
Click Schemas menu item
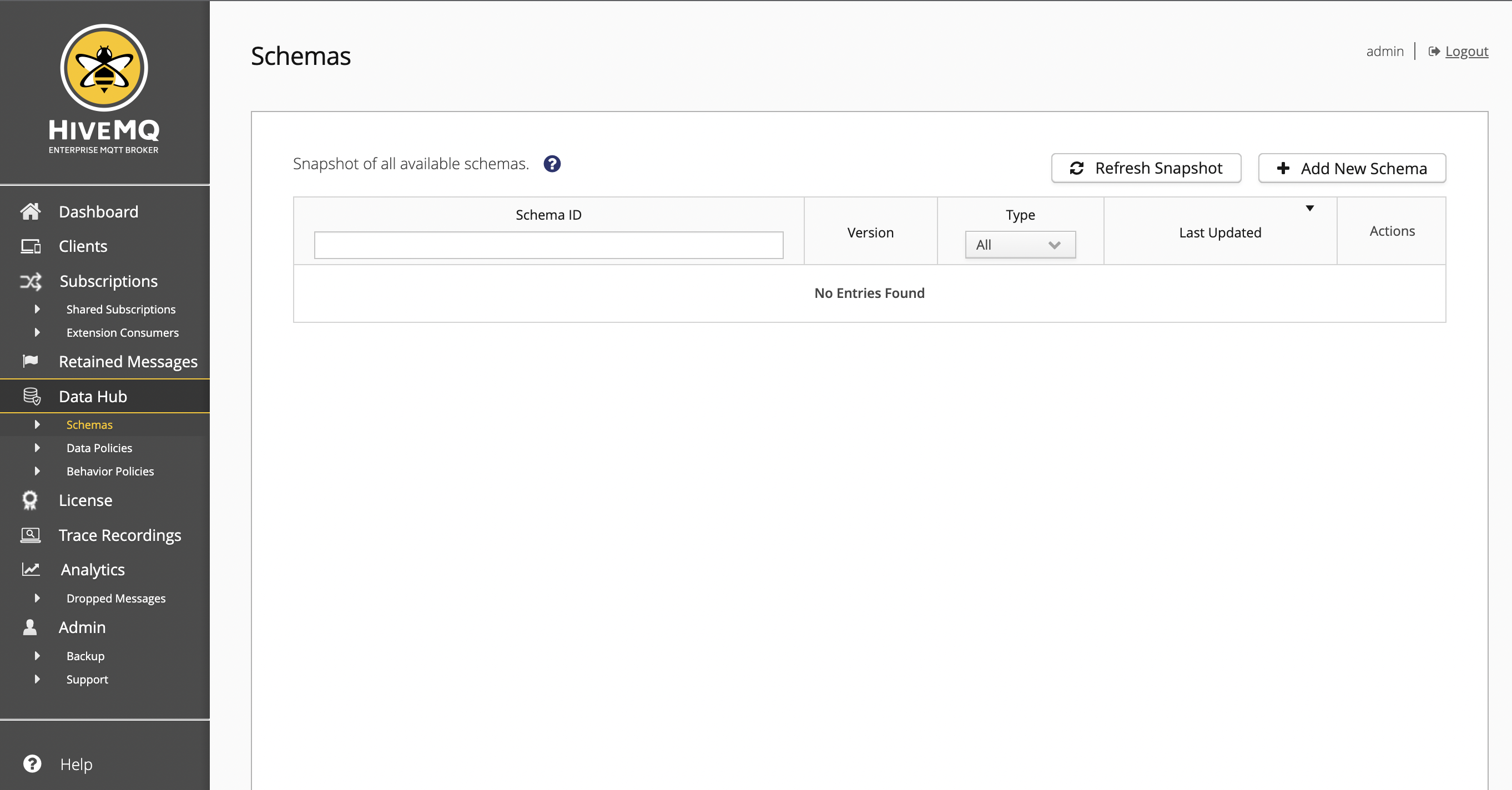click(89, 424)
